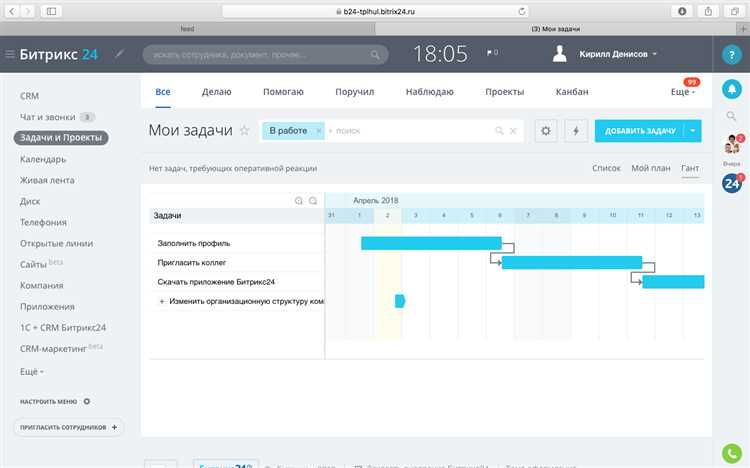Open the recent chat contact avatar
Image resolution: width=750 pixels, height=468 pixels.
732,144
